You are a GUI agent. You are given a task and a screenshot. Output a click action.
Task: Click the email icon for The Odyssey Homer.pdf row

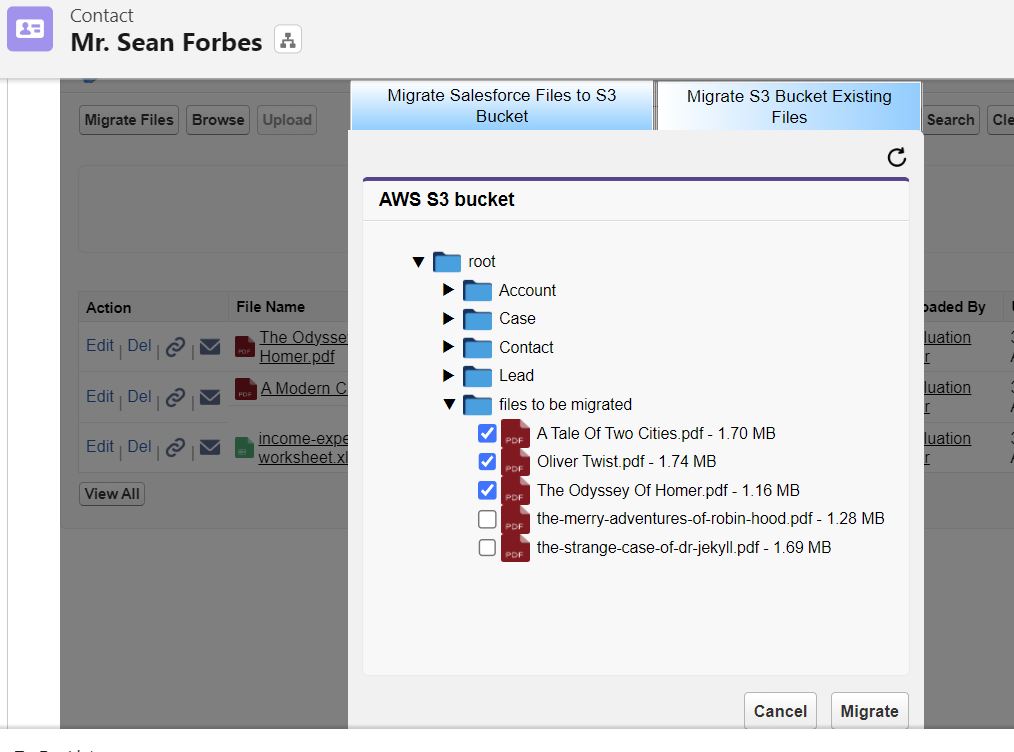click(210, 347)
